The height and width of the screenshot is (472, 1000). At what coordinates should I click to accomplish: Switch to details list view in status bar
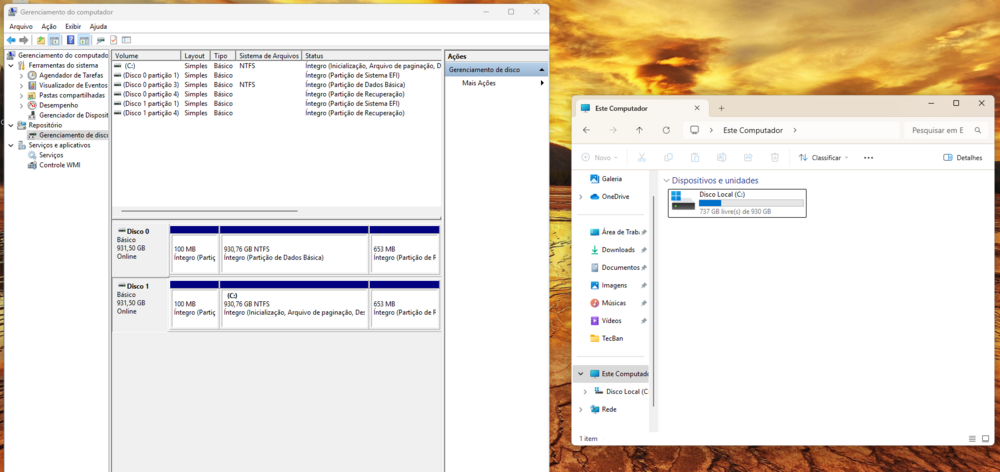click(972, 439)
